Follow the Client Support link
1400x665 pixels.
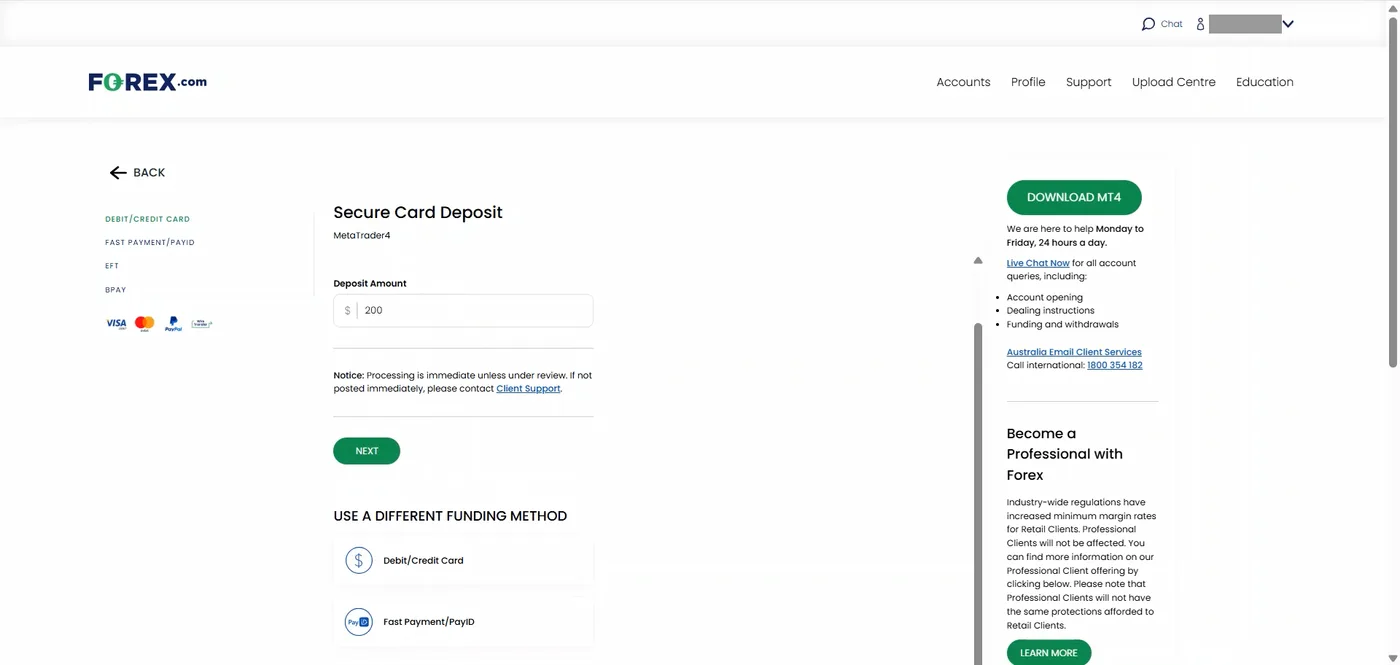[528, 388]
